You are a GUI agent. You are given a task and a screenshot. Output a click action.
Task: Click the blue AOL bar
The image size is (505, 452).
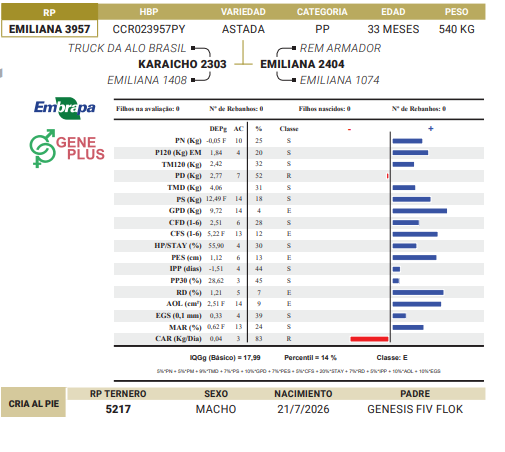click(417, 304)
